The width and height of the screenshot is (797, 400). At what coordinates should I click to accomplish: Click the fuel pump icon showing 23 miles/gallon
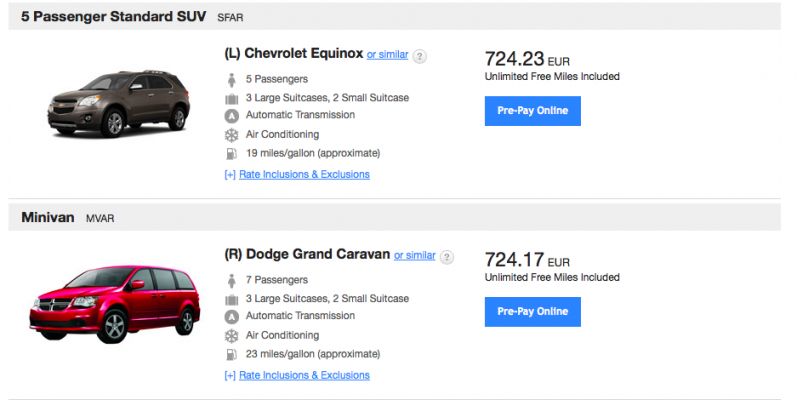pyautogui.click(x=231, y=354)
